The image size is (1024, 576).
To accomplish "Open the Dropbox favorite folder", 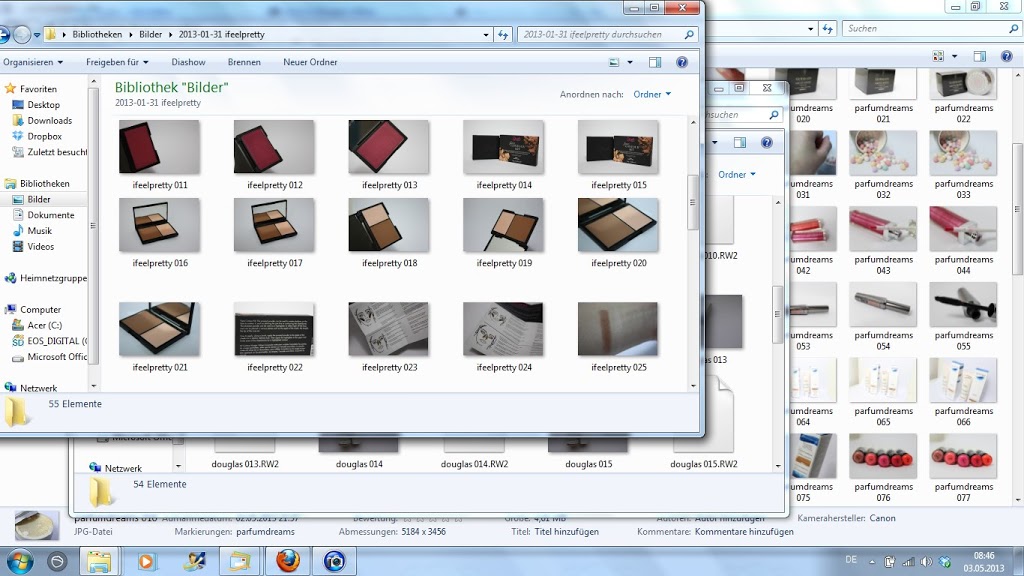I will click(44, 136).
